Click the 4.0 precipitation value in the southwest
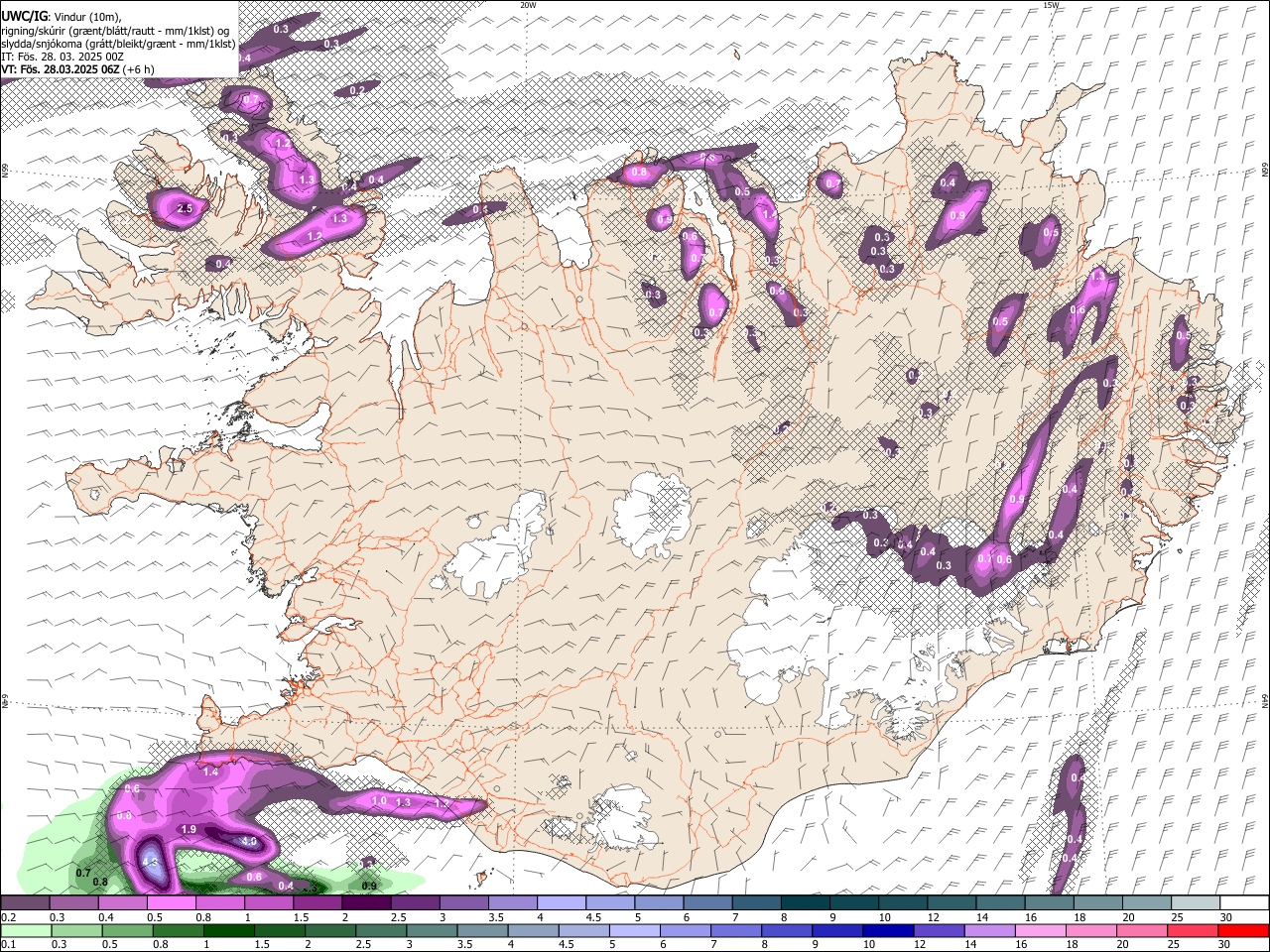This screenshot has height=952, width=1270. (x=249, y=842)
